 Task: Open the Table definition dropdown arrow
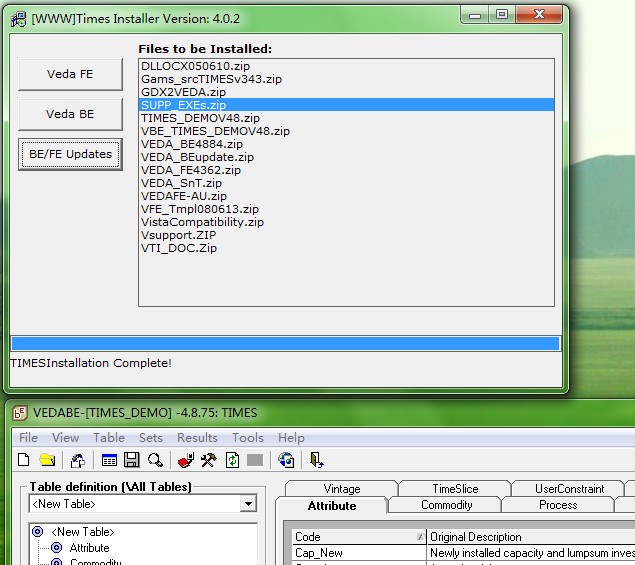pos(248,504)
